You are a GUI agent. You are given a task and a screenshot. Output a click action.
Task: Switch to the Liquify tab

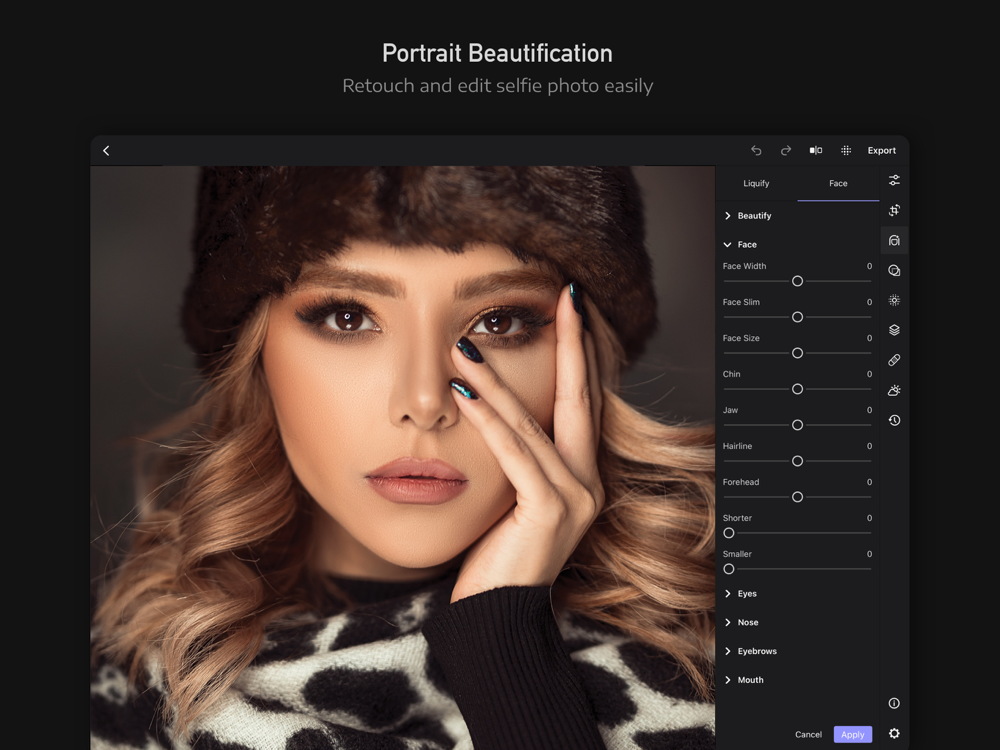pos(756,184)
